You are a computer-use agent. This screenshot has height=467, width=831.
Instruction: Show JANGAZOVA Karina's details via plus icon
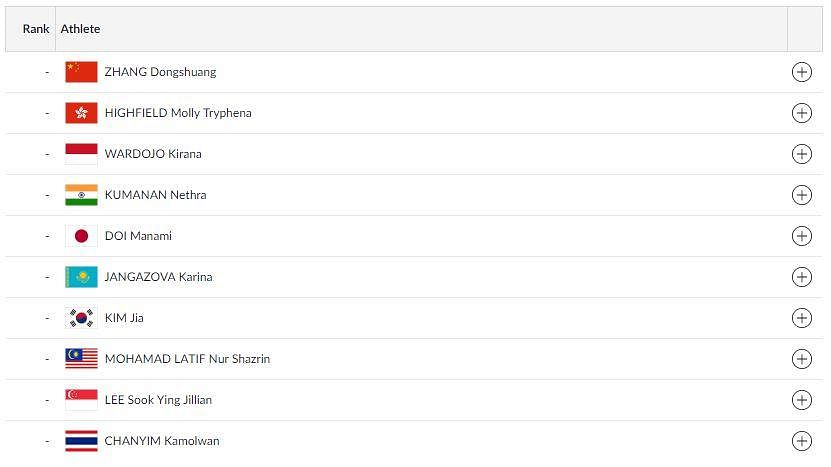[801, 277]
